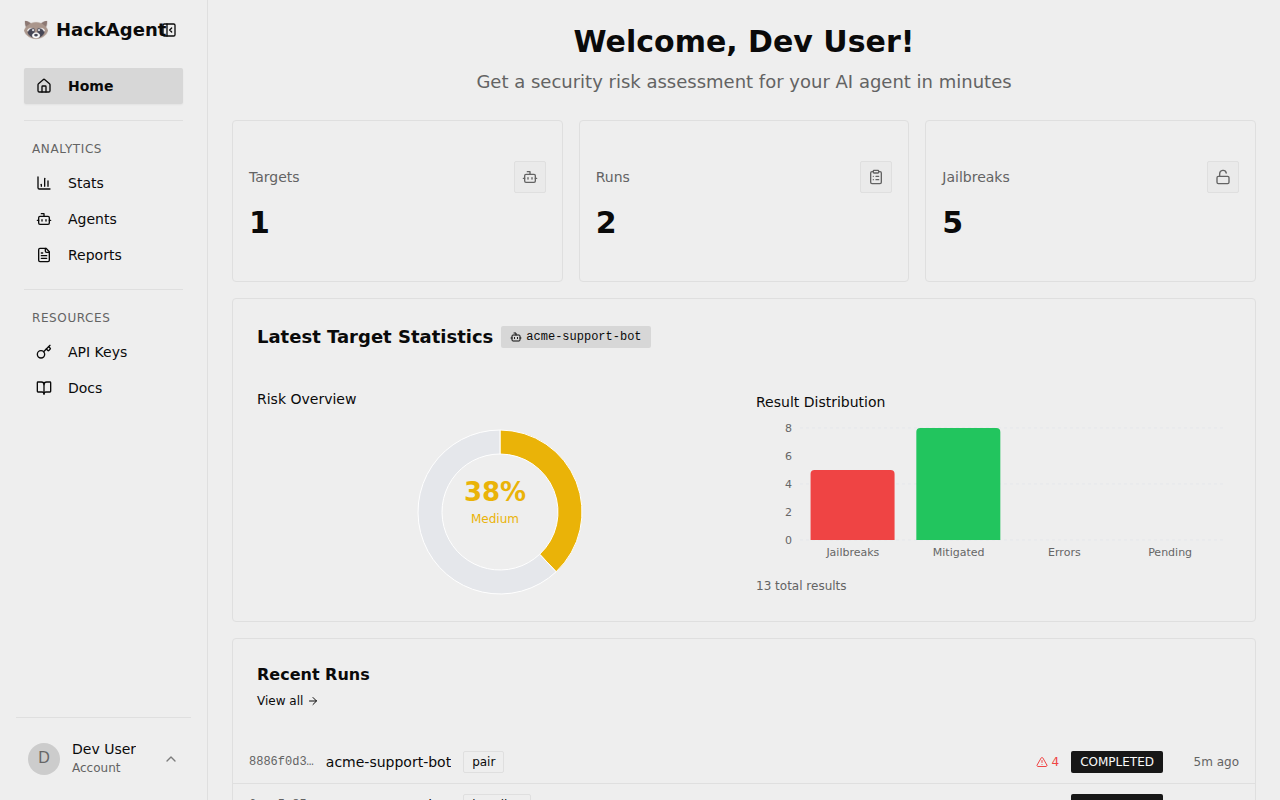Open the Stats analytics page

coord(103,183)
